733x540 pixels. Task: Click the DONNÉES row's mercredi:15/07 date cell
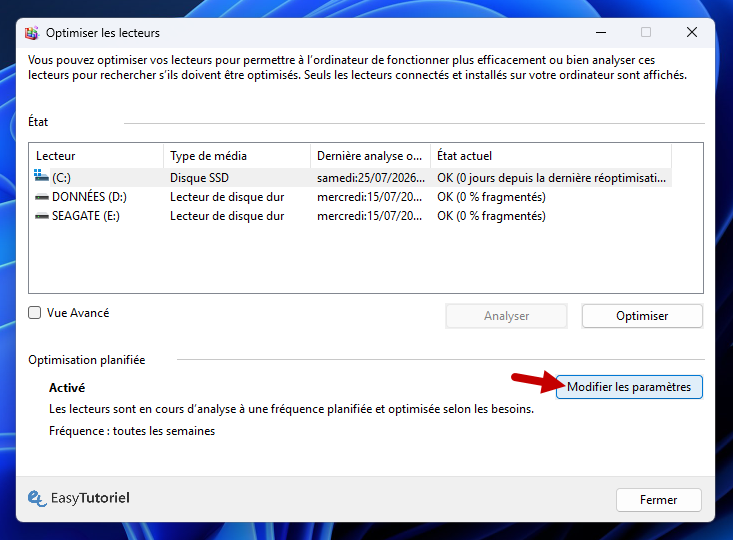[x=369, y=197]
